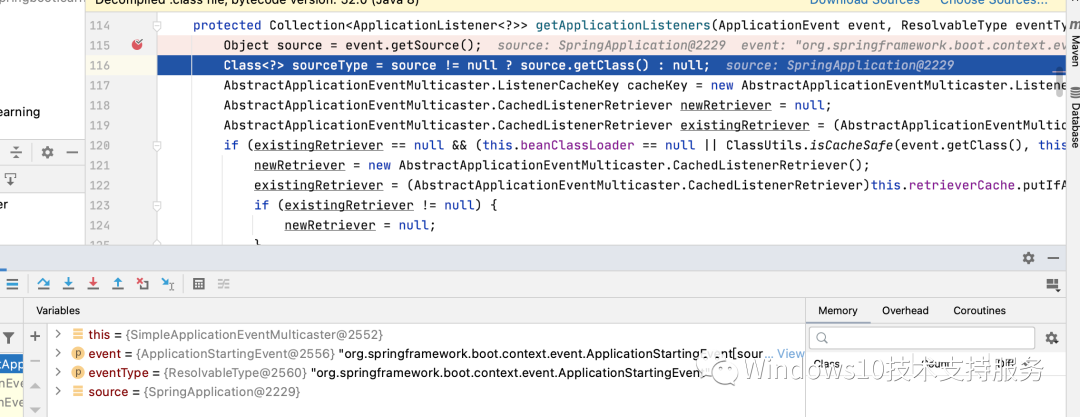Toggle the breakpoint on line 115
This screenshot has width=1080, height=417.
click(138, 45)
